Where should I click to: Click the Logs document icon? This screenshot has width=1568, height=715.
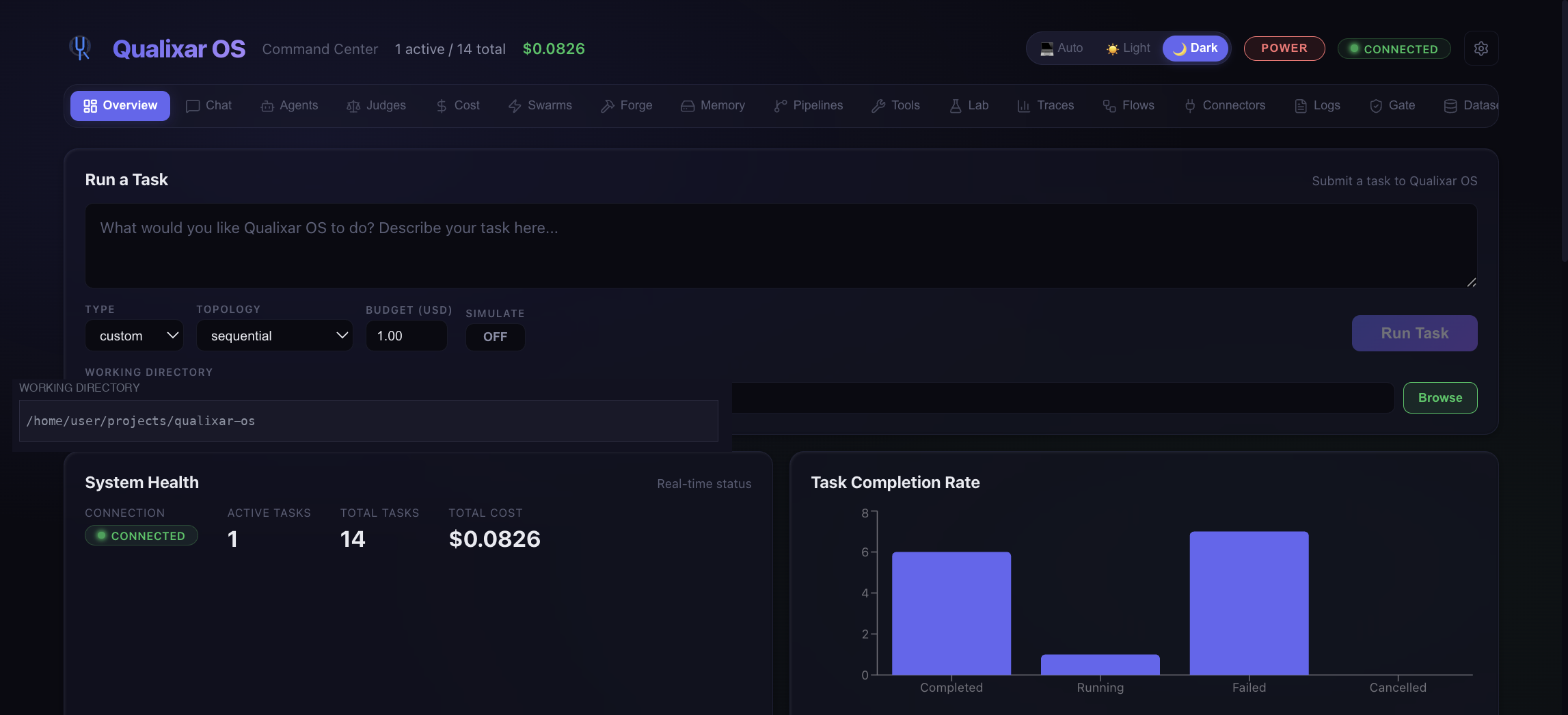1301,106
